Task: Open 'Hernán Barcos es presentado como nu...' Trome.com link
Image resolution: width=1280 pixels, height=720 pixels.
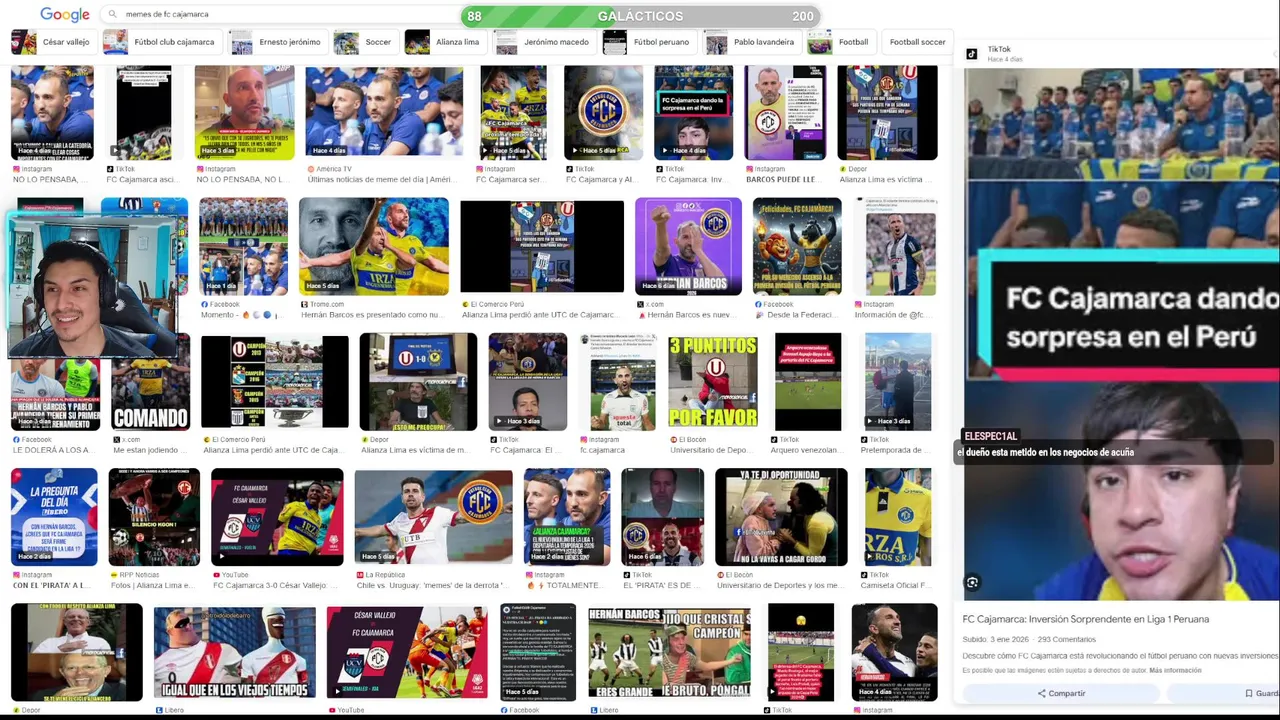Action: pos(372,314)
